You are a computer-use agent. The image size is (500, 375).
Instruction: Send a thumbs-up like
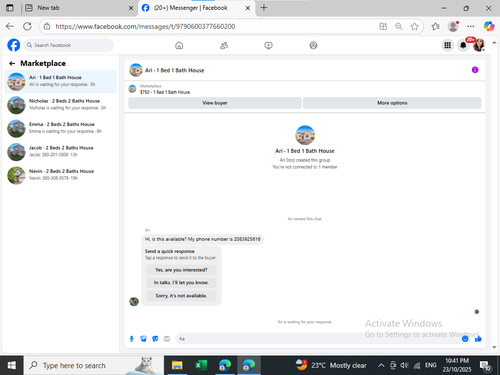tap(478, 339)
